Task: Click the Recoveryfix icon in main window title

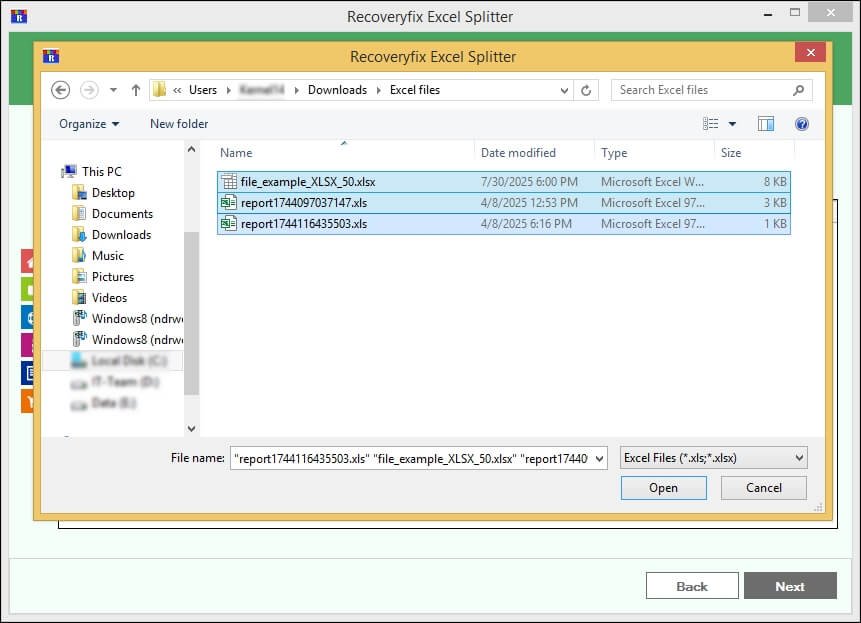Action: click(x=19, y=16)
